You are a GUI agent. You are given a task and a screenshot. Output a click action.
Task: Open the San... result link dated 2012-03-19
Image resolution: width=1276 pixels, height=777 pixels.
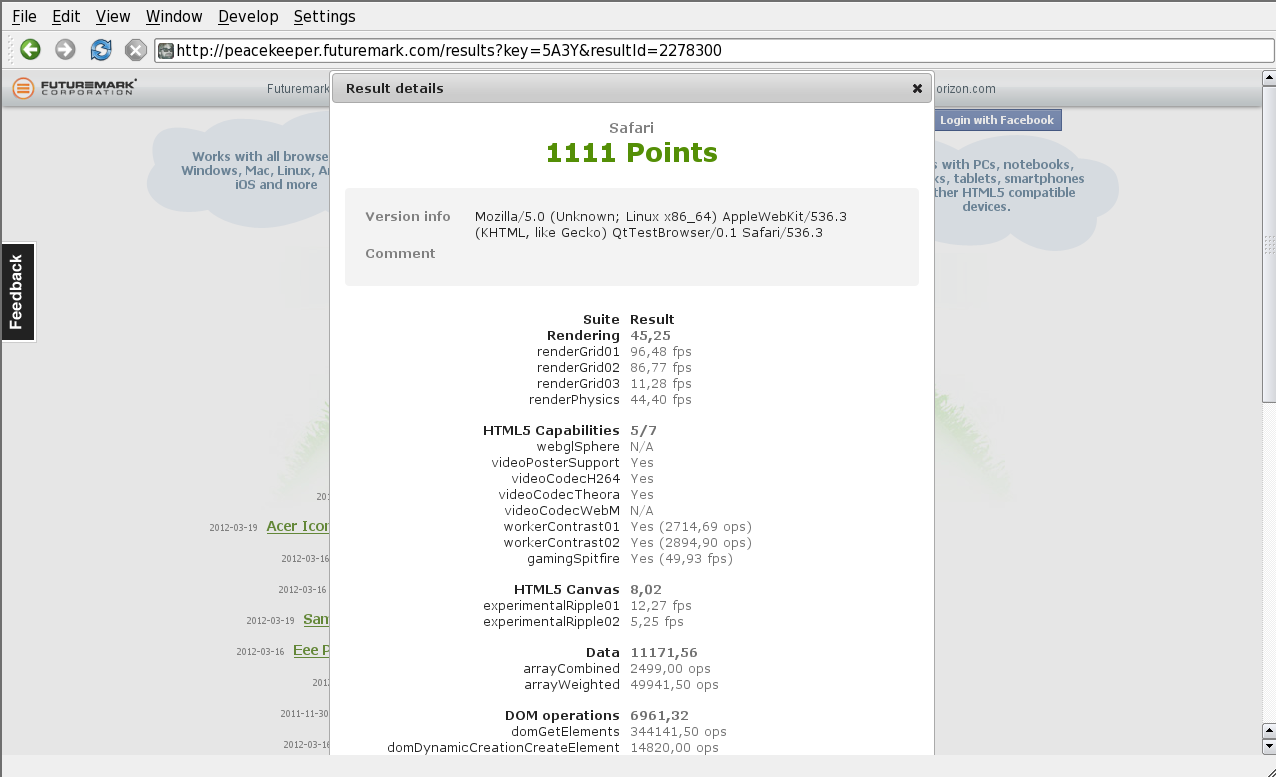tap(316, 619)
